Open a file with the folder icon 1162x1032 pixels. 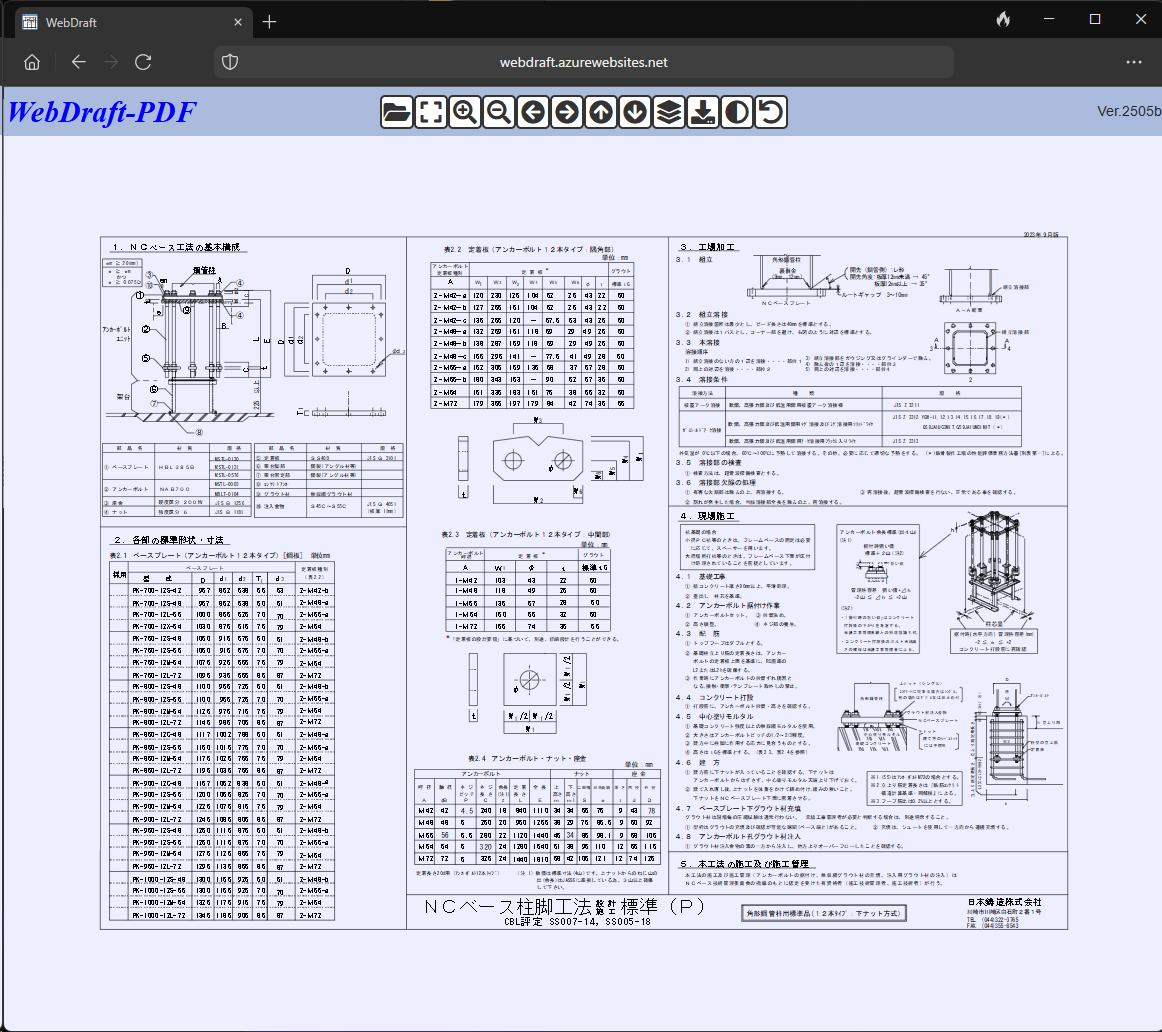coord(396,113)
